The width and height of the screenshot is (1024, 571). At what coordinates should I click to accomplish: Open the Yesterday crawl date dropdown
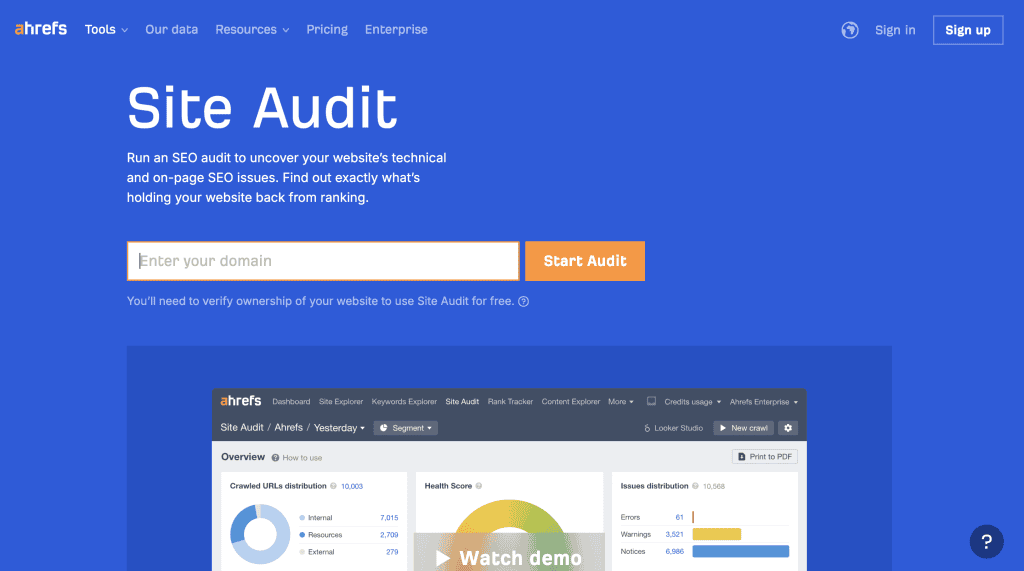339,428
